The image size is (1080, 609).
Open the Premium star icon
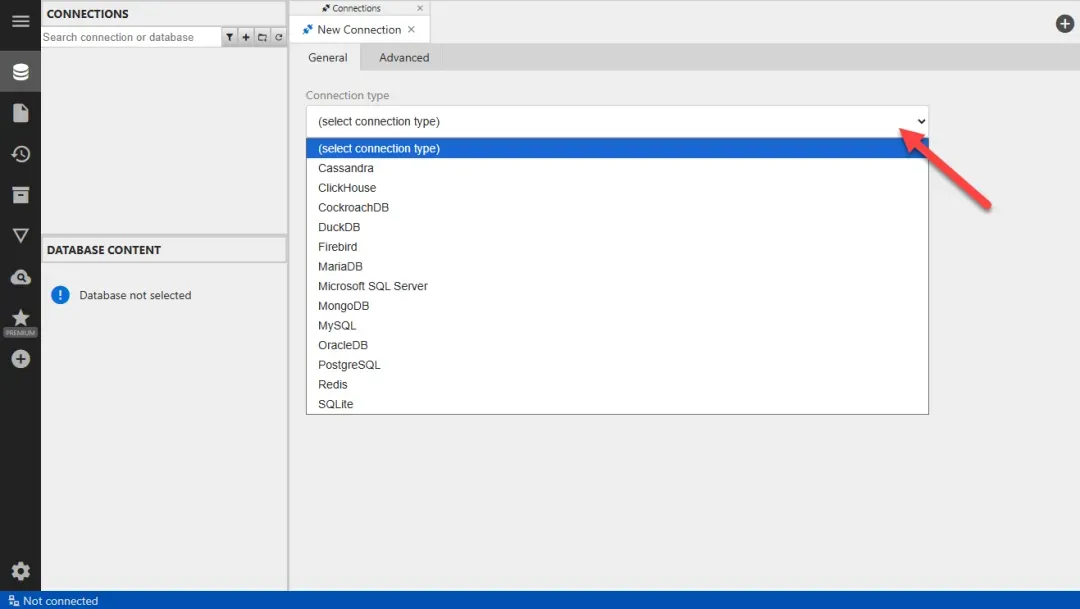coord(20,319)
